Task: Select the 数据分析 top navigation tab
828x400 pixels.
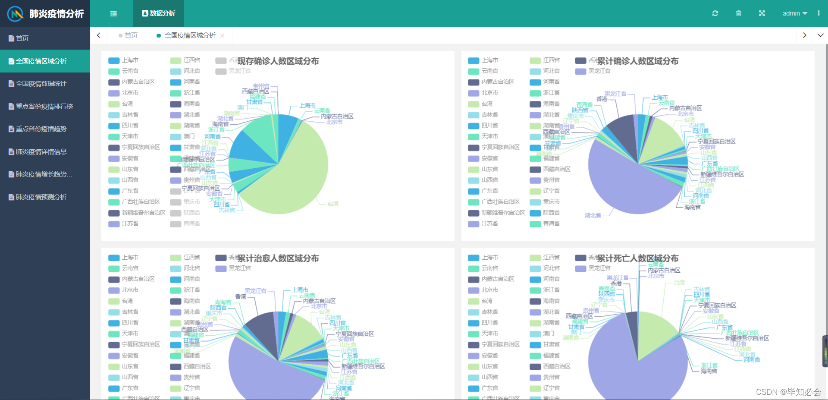Action: 158,13
